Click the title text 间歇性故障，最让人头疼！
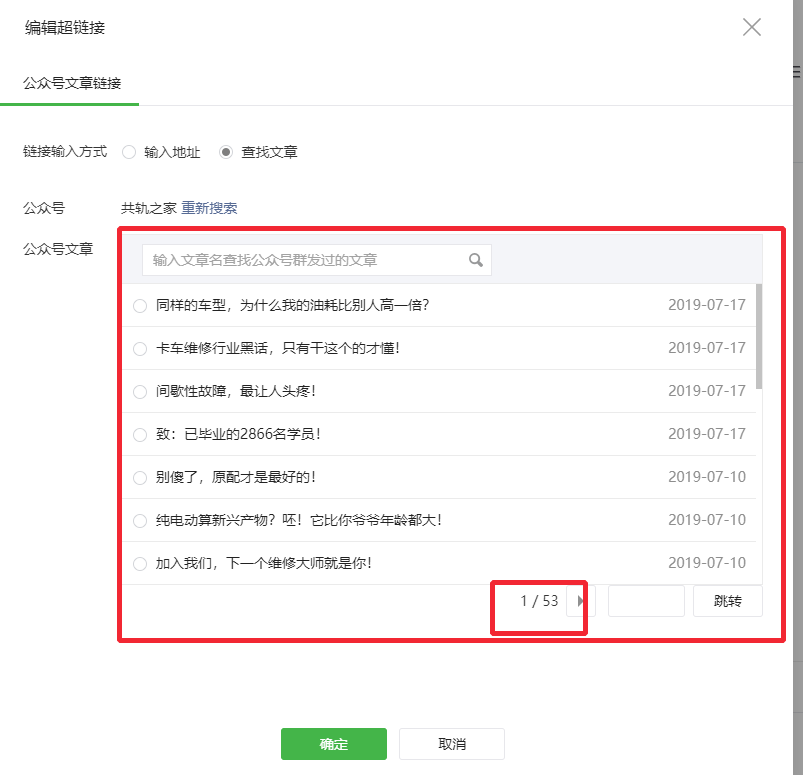 point(236,391)
